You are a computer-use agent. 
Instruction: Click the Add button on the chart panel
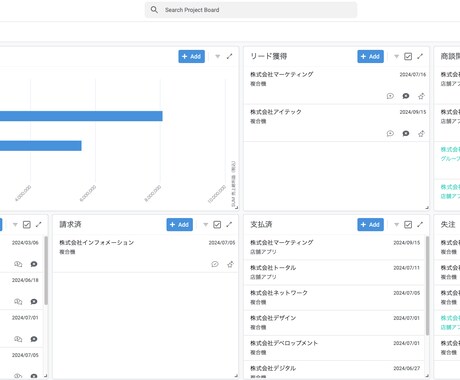(x=192, y=57)
